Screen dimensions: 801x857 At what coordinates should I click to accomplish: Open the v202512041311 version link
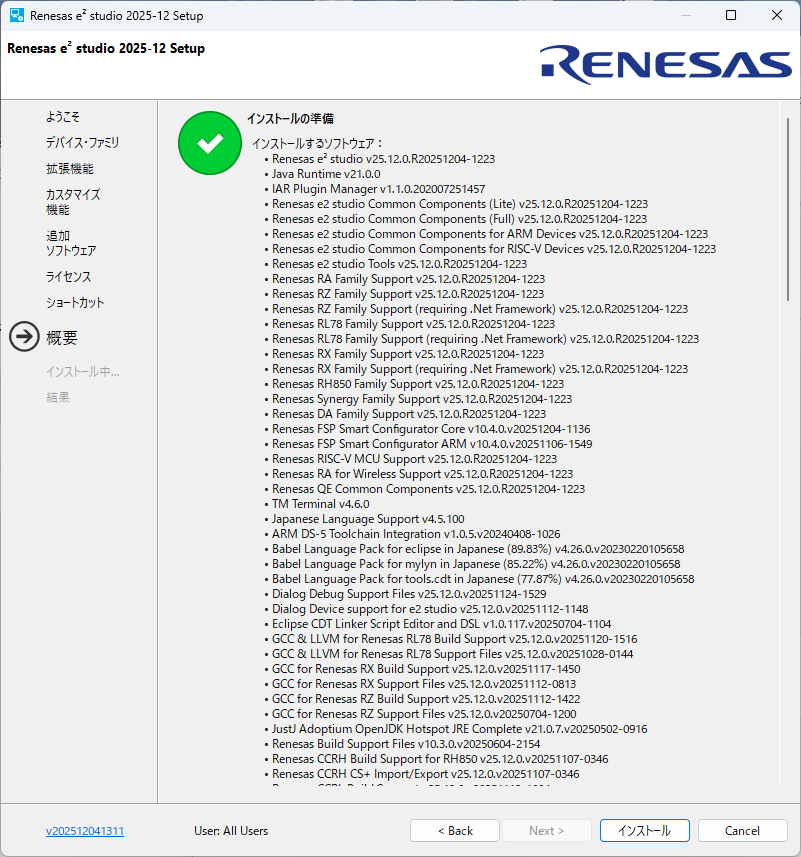point(85,831)
